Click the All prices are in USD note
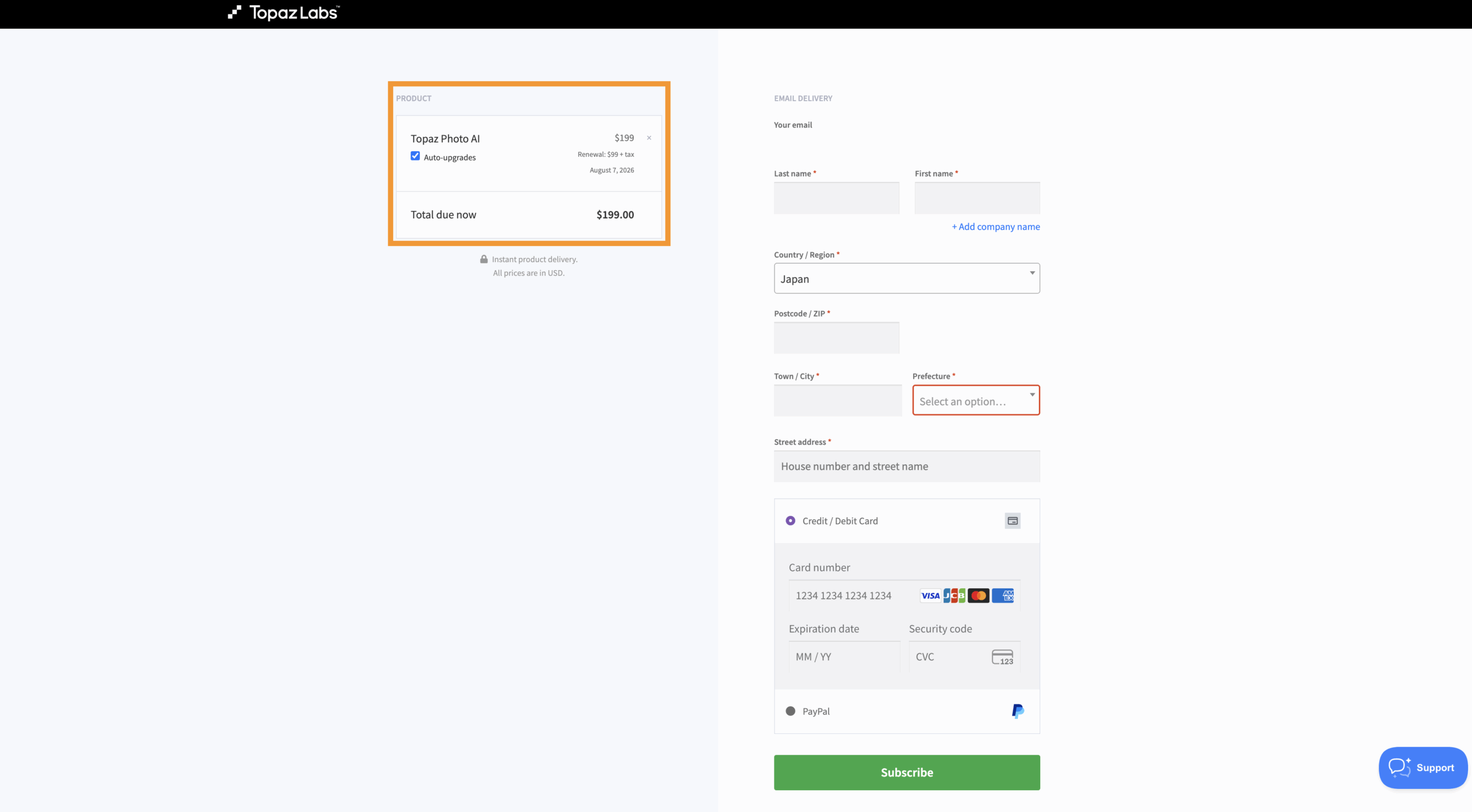The height and width of the screenshot is (812, 1472). 528,273
